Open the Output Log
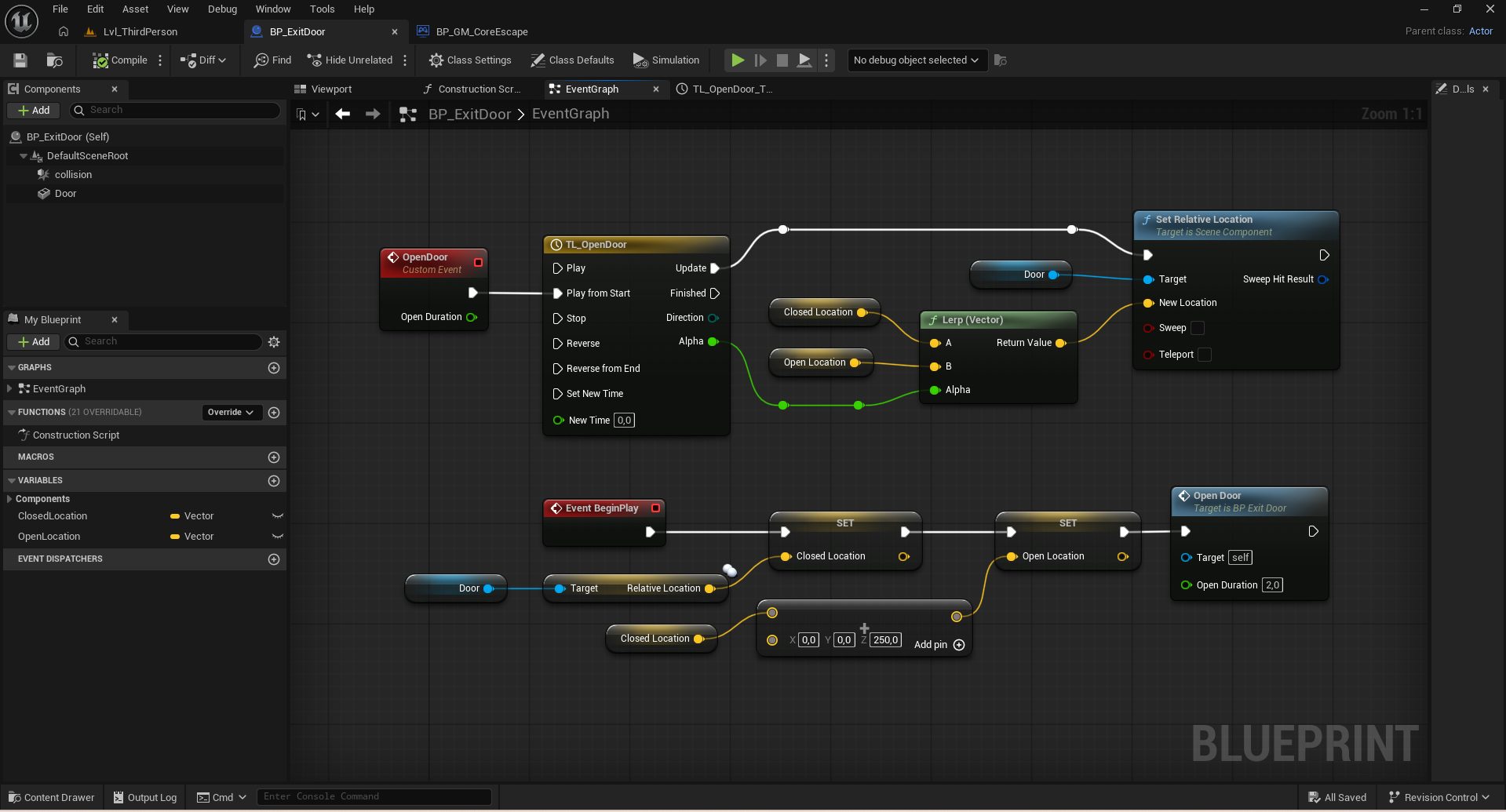The width and height of the screenshot is (1506, 812). tap(145, 798)
